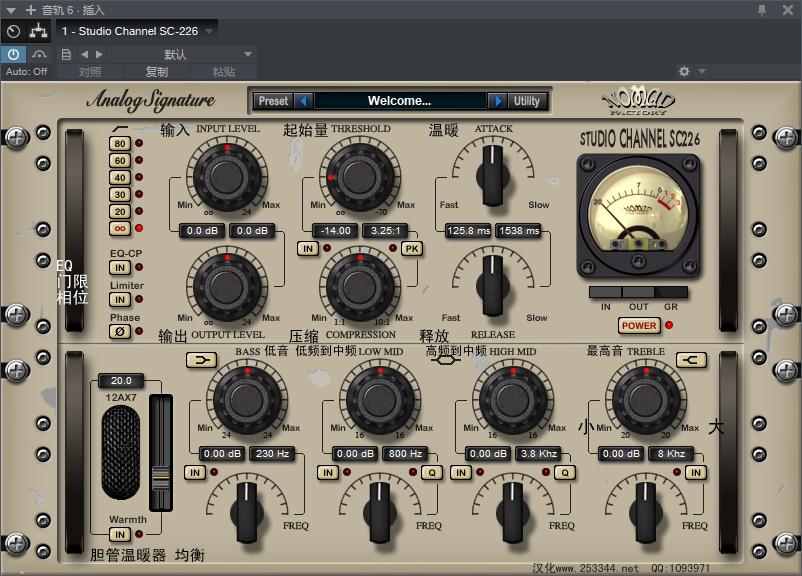This screenshot has width=802, height=576.
Task: Toggle the PK peak detection button
Action: [412, 249]
